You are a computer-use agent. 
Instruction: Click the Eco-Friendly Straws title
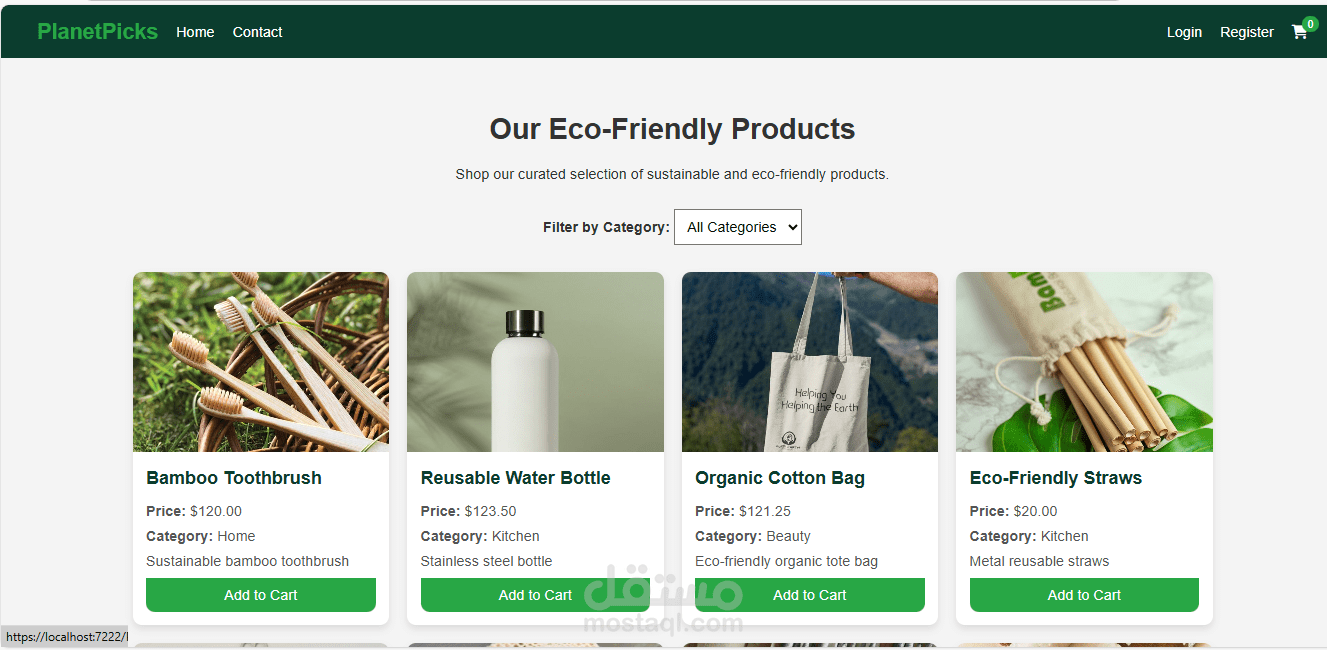coord(1055,478)
